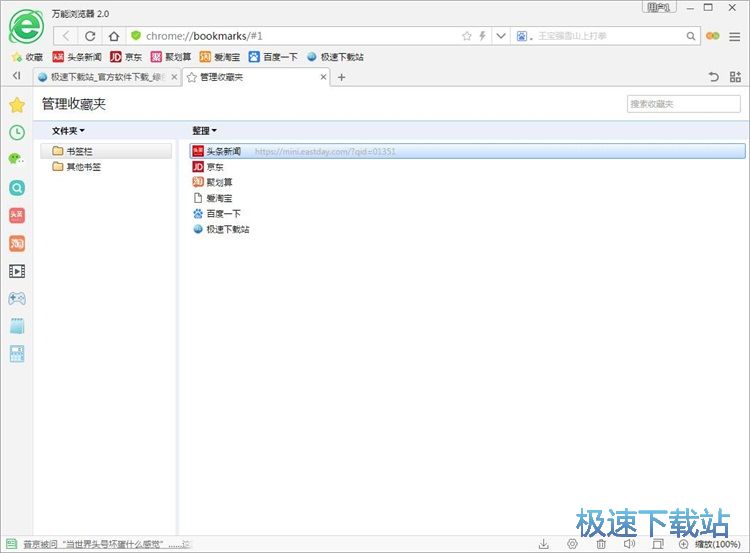Screen dimensions: 750x553
Task: Expand the 文件夹 dropdown menu
Action: click(x=68, y=131)
